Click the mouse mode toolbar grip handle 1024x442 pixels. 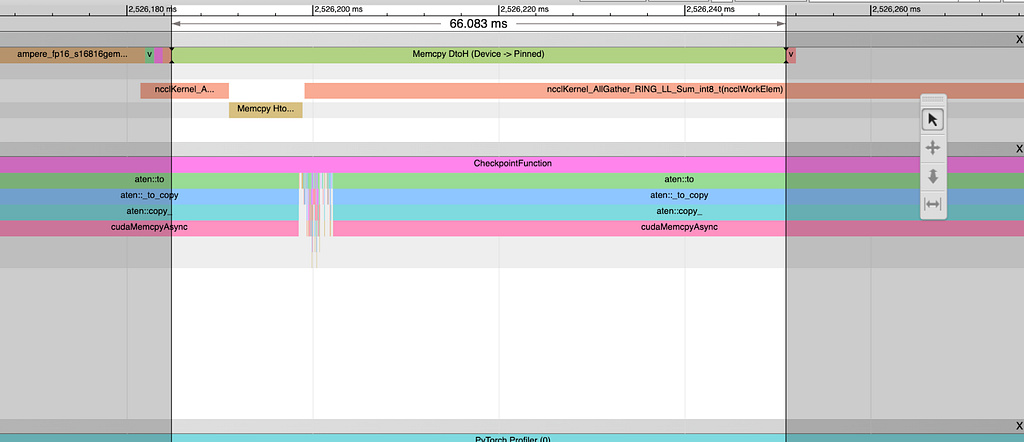(933, 99)
